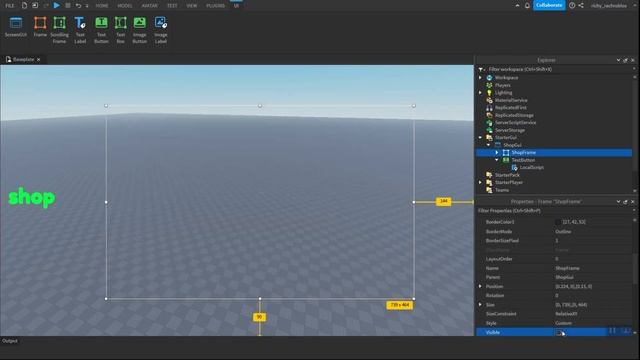640x360 pixels.
Task: Click the Collaborate button
Action: coord(549,5)
